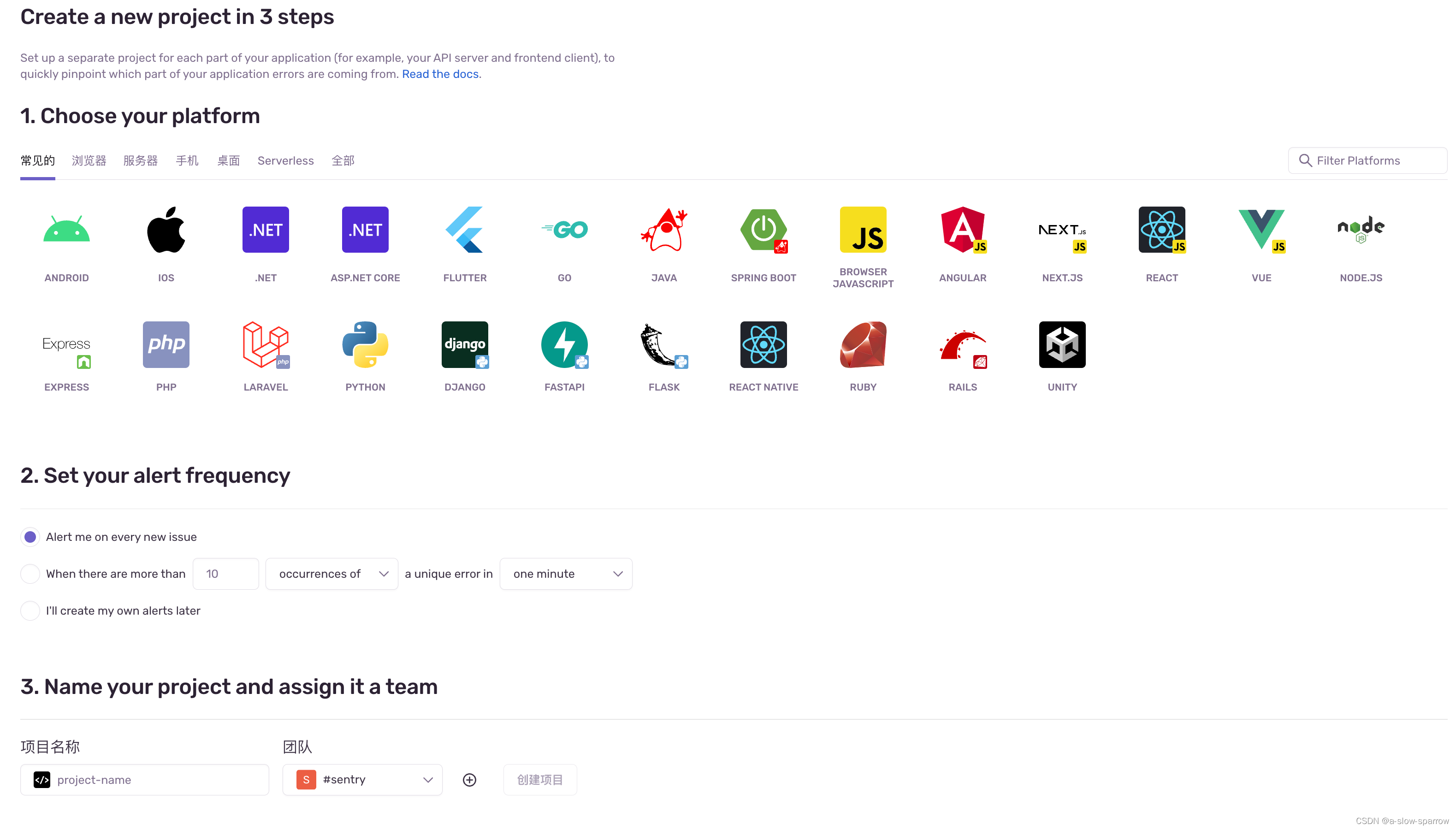Switch to the Serverless tab
Screen dimensions: 1456x830
[x=285, y=161]
